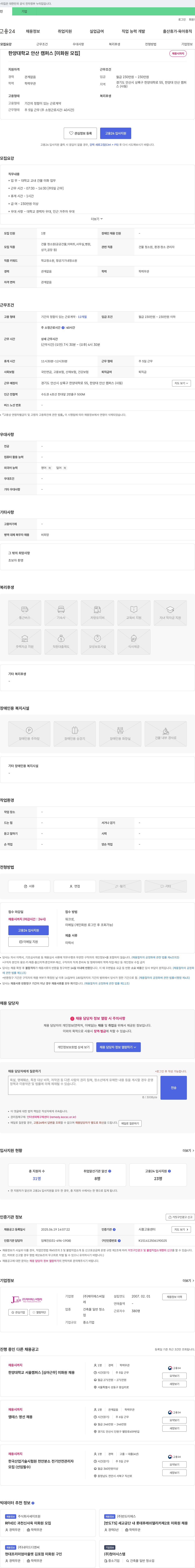Click the 통근버스 welfare icon tile

(25, 613)
